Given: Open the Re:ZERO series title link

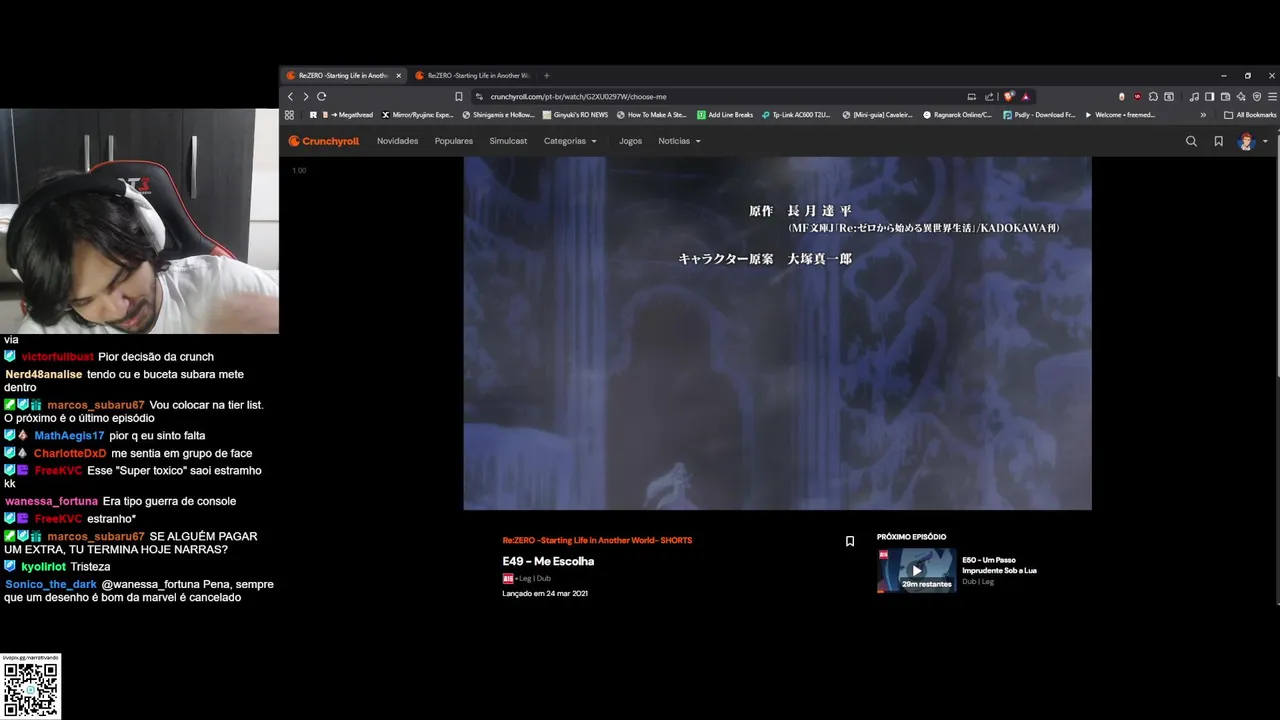Looking at the screenshot, I should [597, 540].
